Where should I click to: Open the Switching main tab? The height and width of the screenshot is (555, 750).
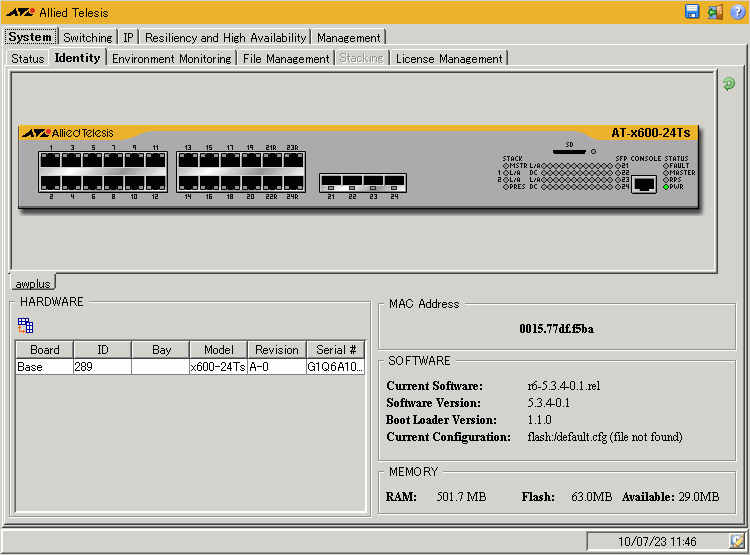point(88,37)
